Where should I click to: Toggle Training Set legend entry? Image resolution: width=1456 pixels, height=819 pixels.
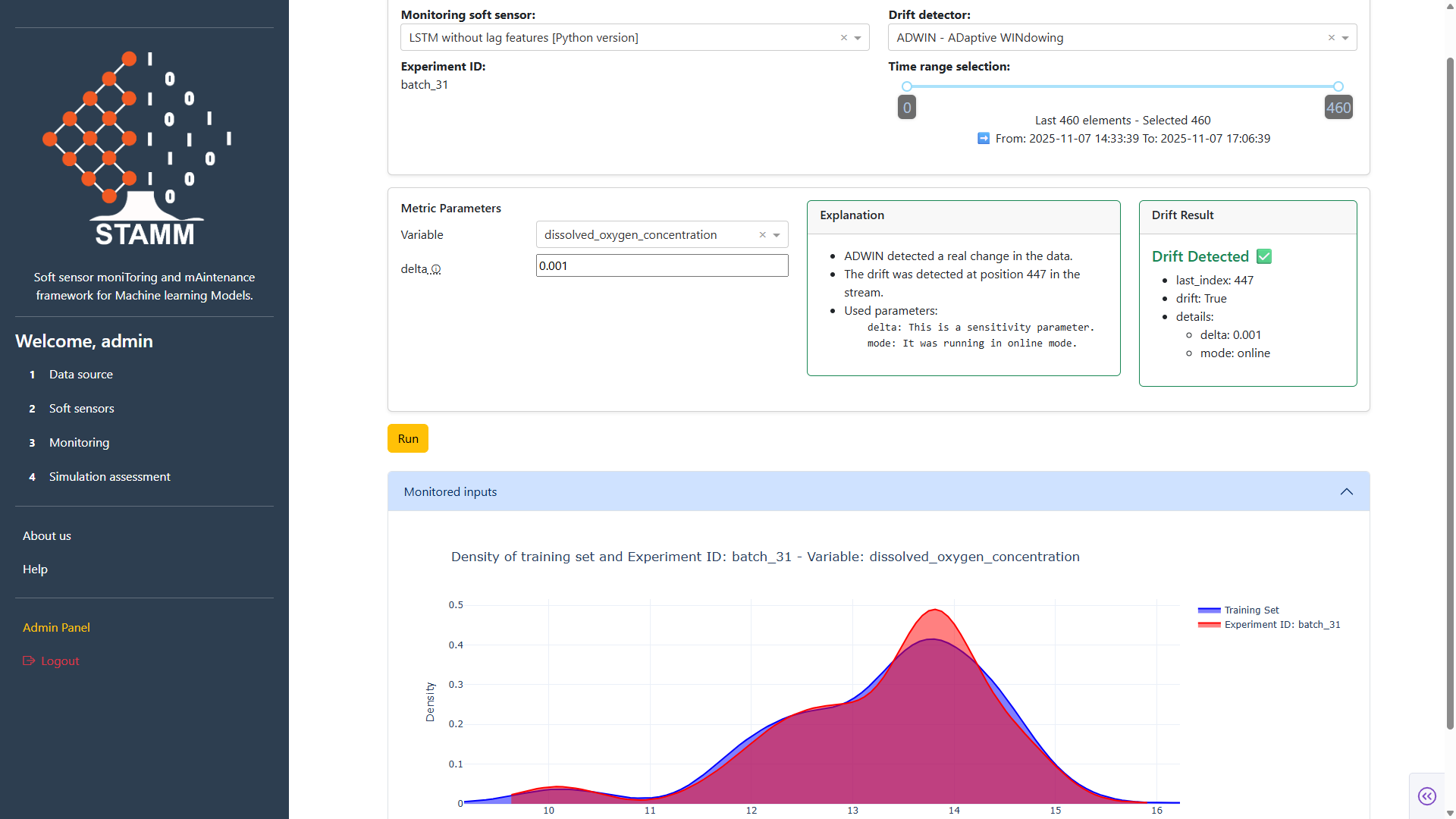[x=1251, y=610]
